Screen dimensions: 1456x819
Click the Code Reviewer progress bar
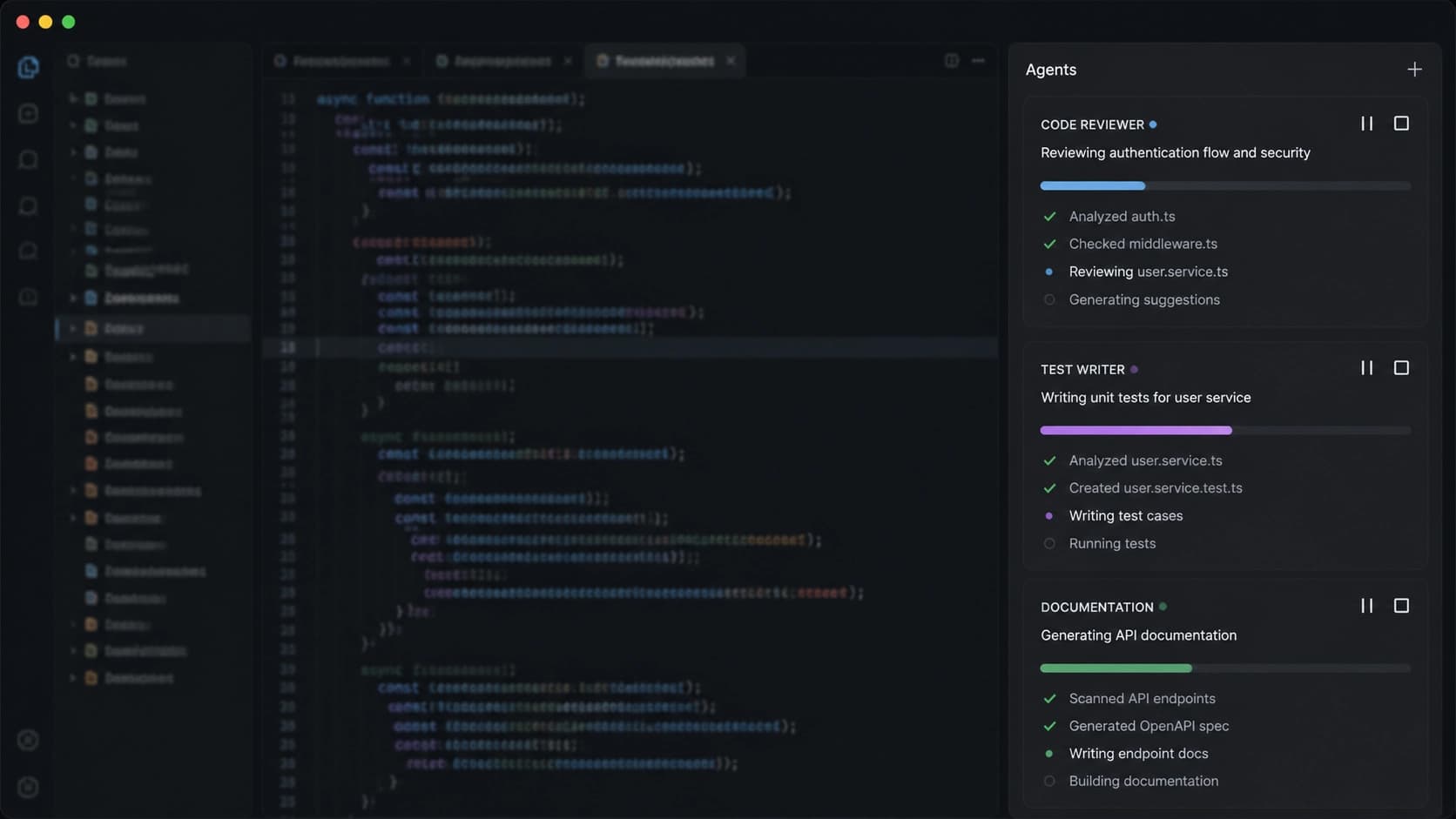(x=1225, y=185)
